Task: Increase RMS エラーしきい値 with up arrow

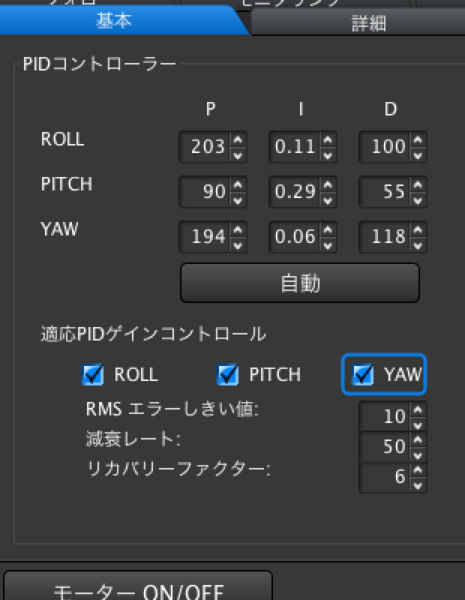Action: click(418, 410)
